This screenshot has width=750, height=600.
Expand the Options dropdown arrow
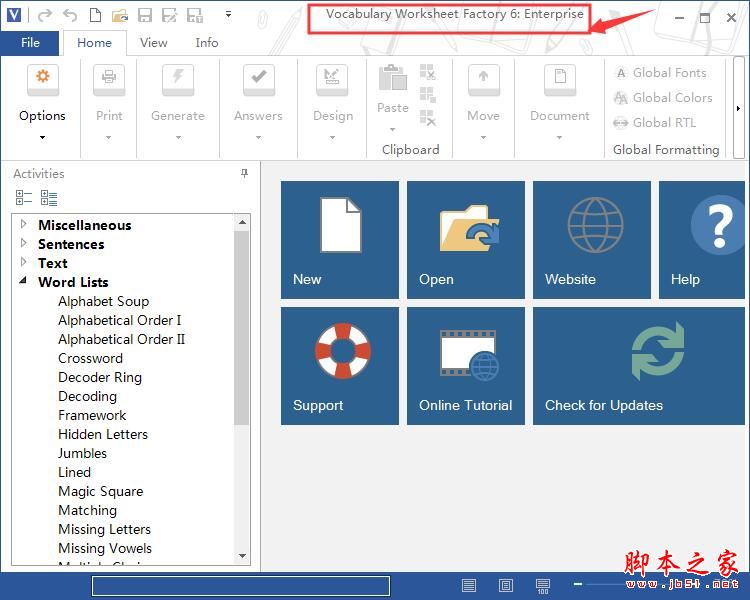coord(43,138)
